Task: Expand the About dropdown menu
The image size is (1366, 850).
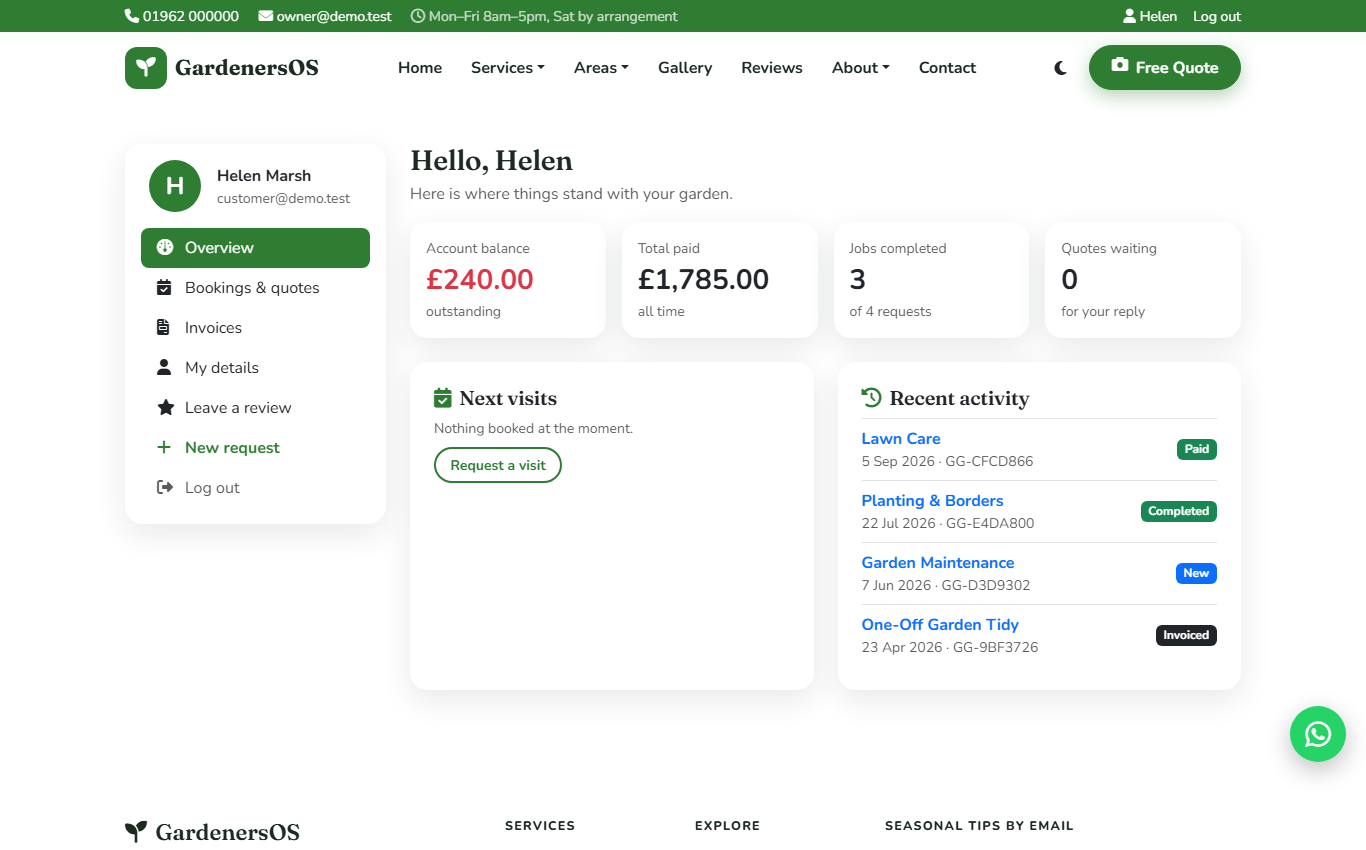Action: 861,68
